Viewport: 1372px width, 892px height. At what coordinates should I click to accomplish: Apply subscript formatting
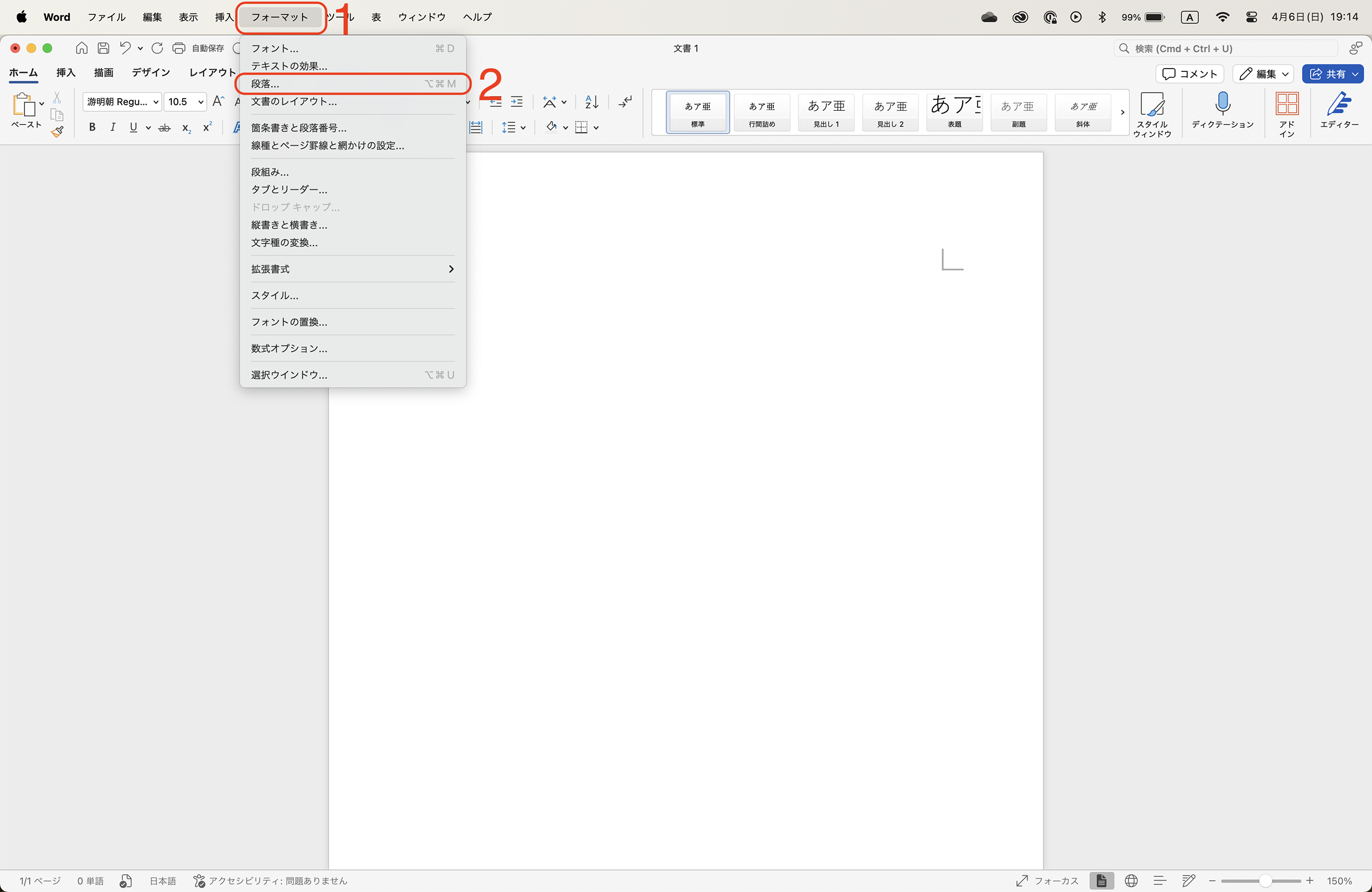[186, 128]
